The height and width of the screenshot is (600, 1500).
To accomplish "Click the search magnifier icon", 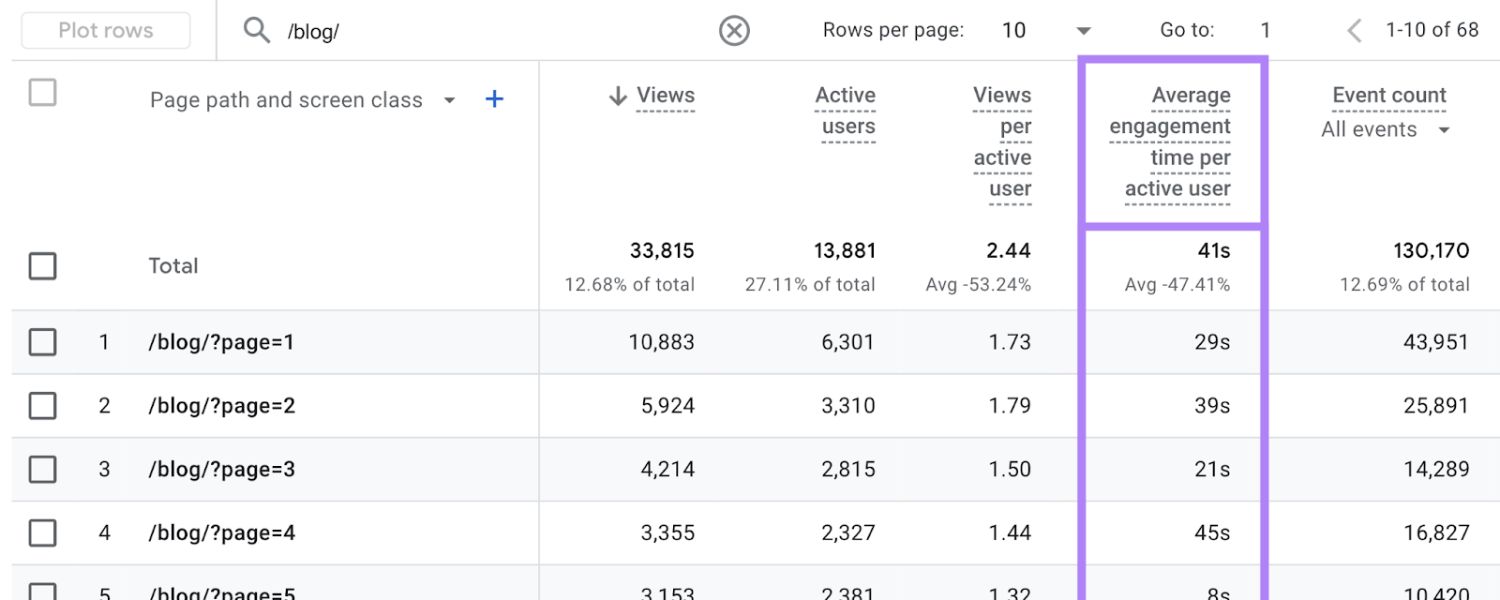I will coord(257,30).
